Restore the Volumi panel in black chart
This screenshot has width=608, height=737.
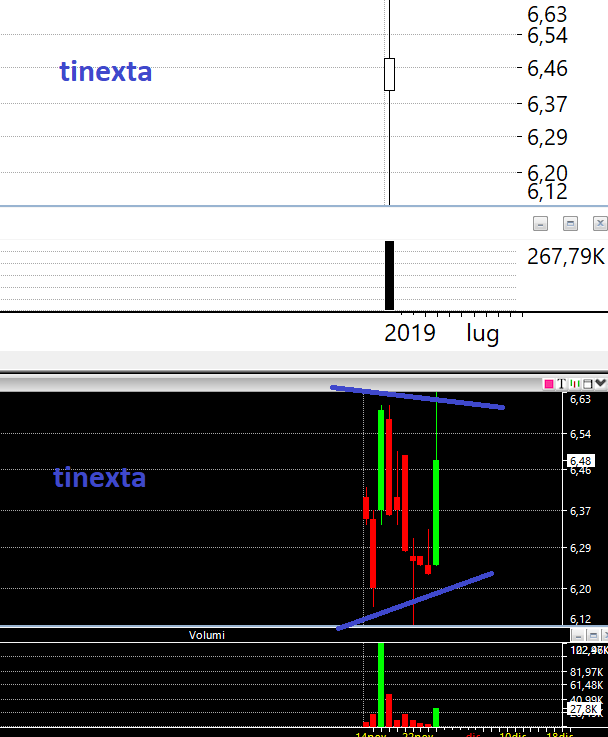pyautogui.click(x=593, y=636)
